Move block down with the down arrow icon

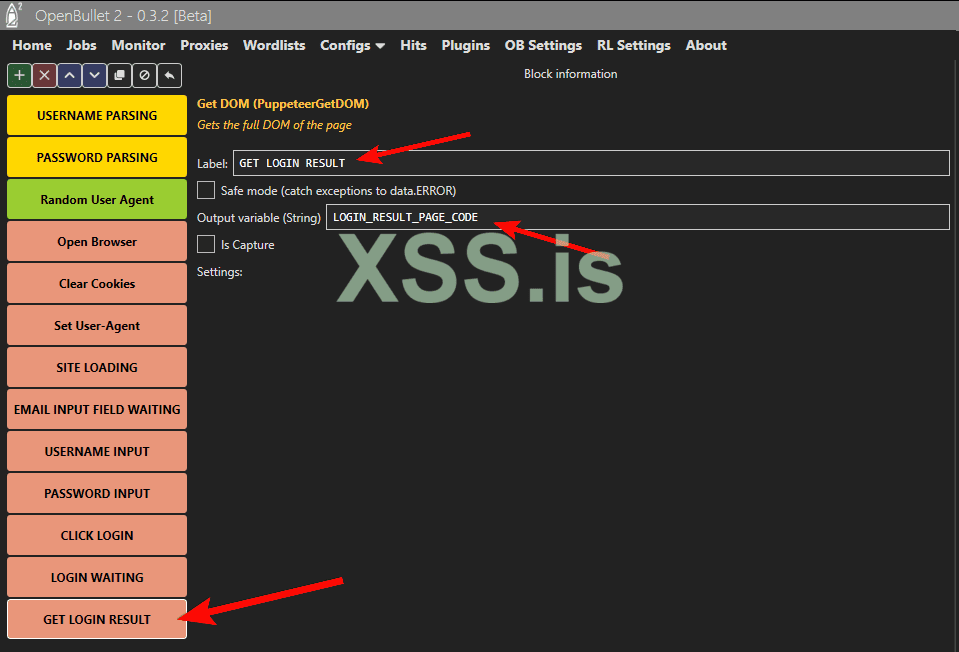click(x=94, y=76)
